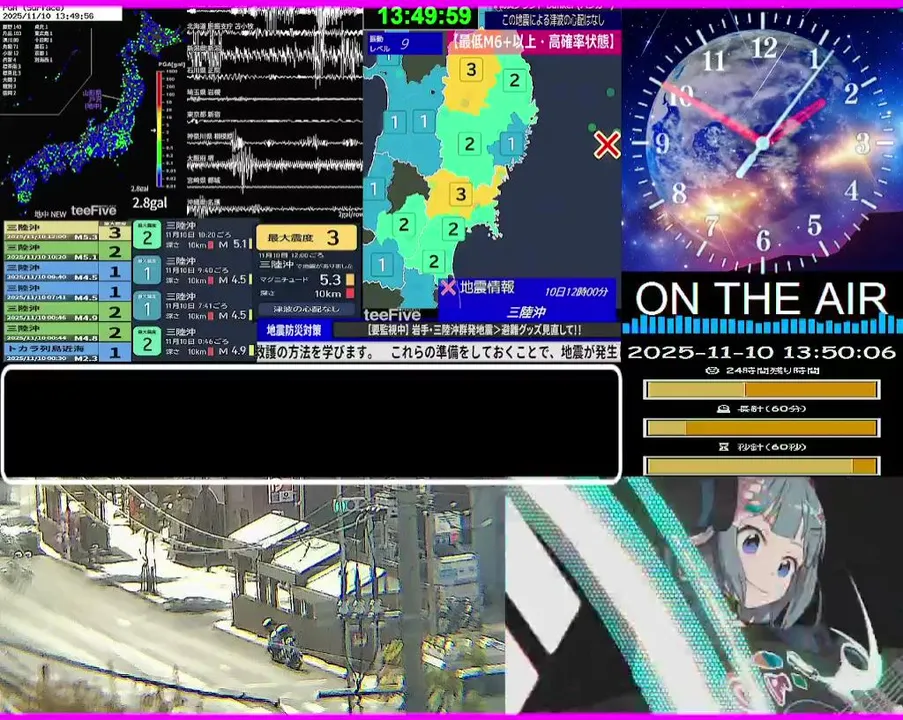The width and height of the screenshot is (903, 720).
Task: Click the ON THE AIR sign
Action: 761,298
